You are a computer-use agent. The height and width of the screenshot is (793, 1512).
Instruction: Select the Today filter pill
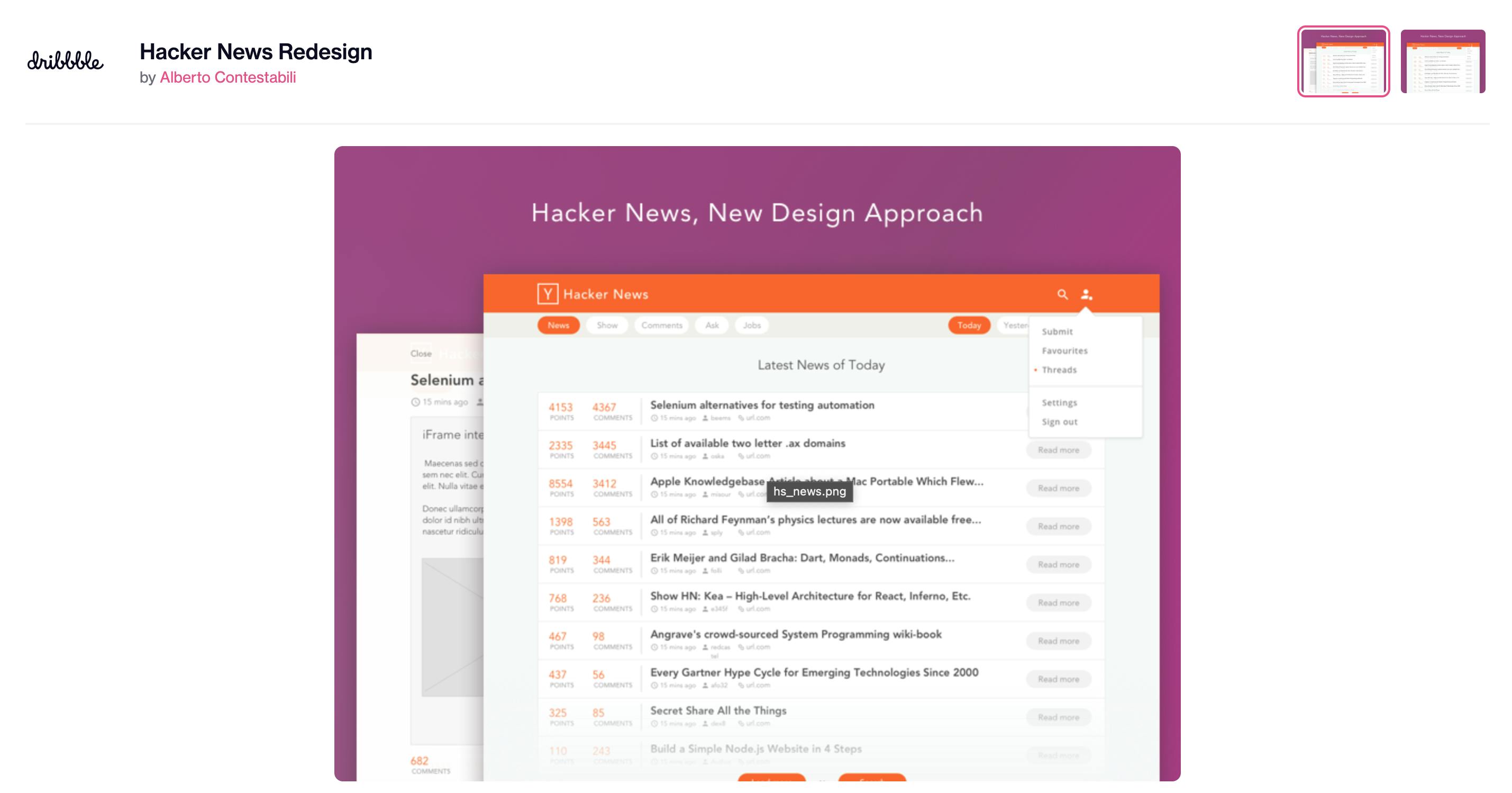(x=969, y=325)
